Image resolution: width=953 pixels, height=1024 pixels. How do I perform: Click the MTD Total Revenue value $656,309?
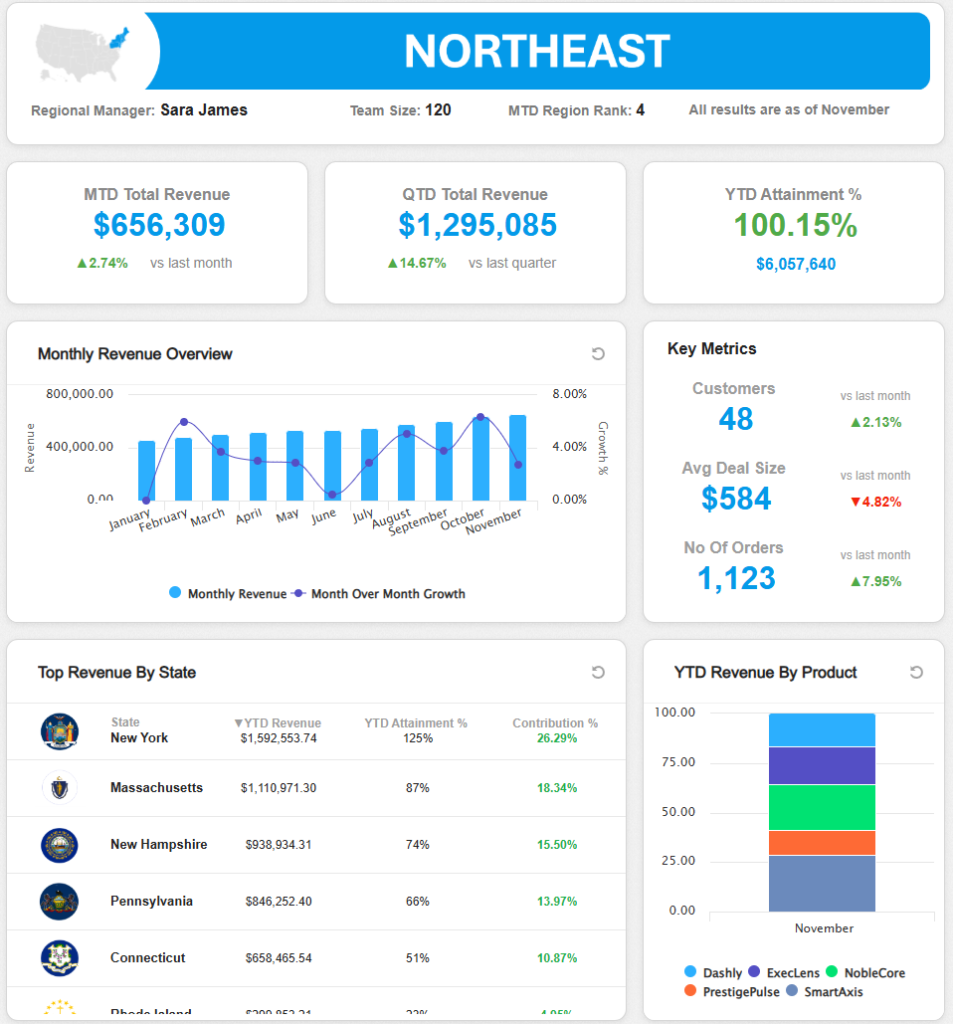click(159, 225)
